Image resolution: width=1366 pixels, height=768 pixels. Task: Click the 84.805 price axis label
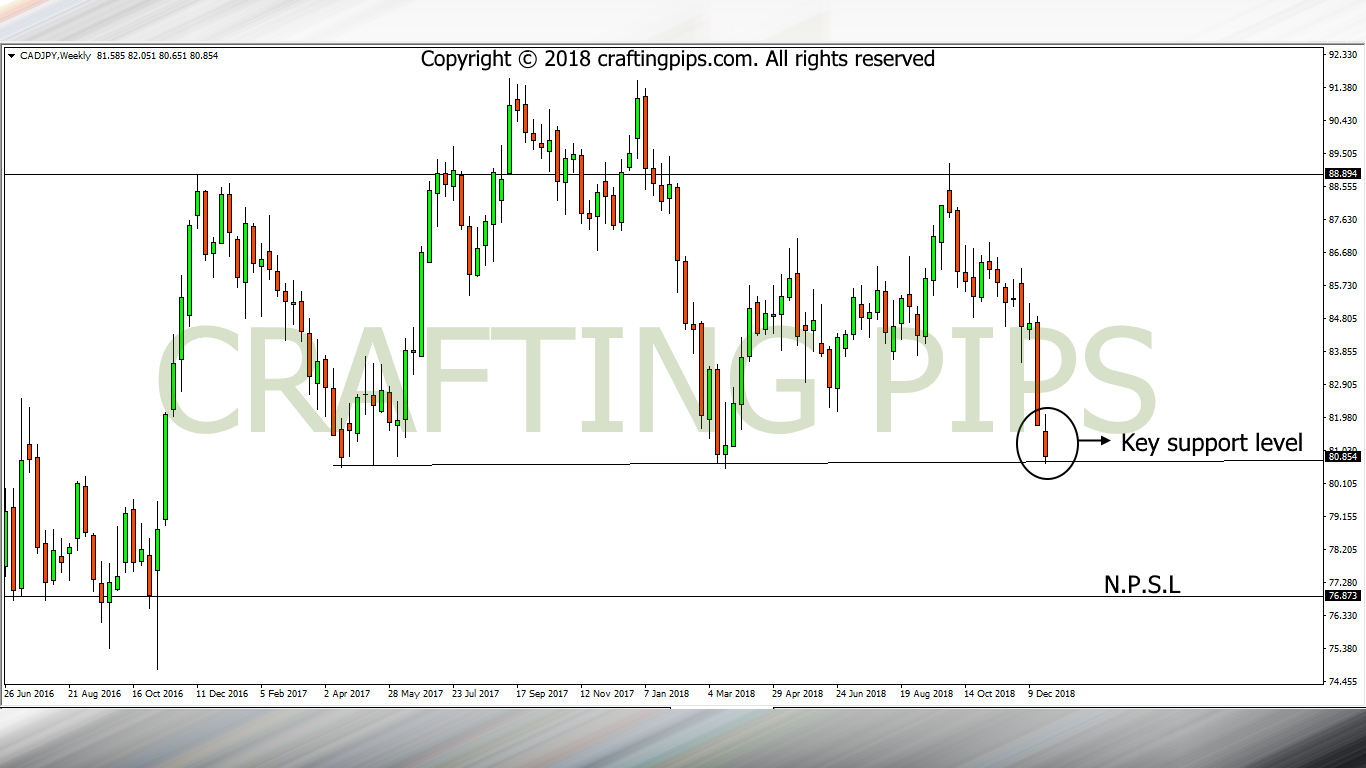1342,319
